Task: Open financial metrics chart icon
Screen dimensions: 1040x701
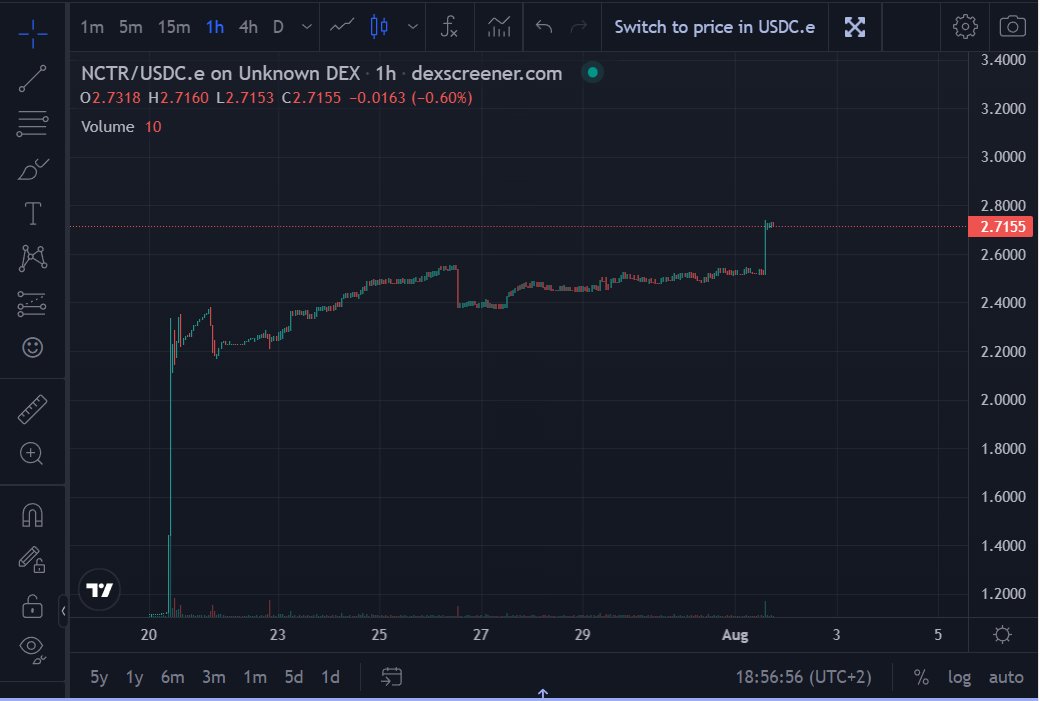Action: 499,27
